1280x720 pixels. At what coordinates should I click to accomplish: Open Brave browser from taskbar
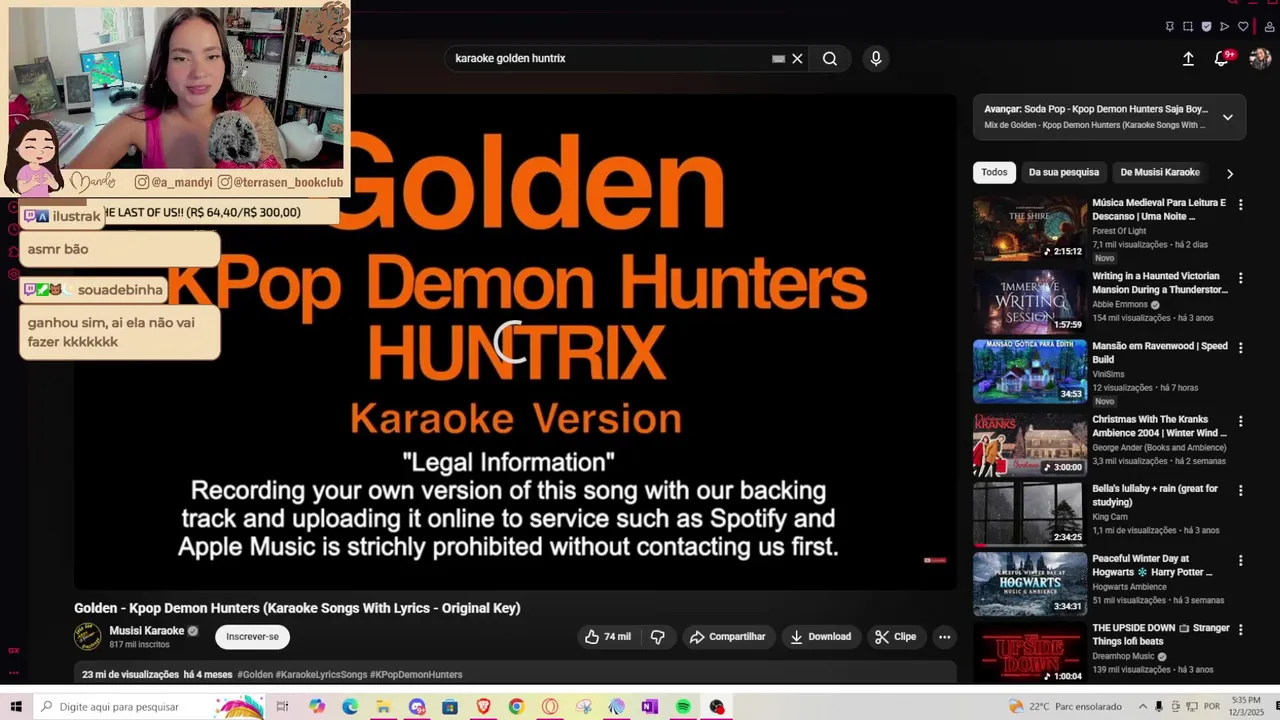click(483, 707)
